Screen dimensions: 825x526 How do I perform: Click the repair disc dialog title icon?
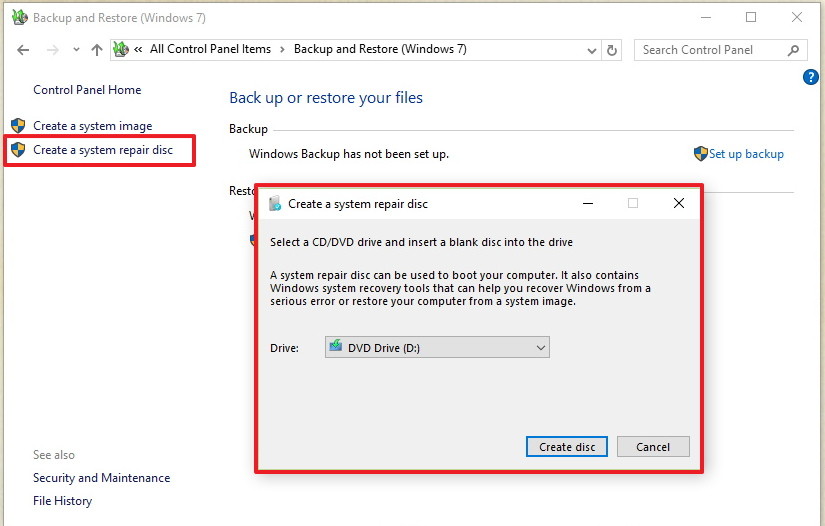[x=275, y=204]
